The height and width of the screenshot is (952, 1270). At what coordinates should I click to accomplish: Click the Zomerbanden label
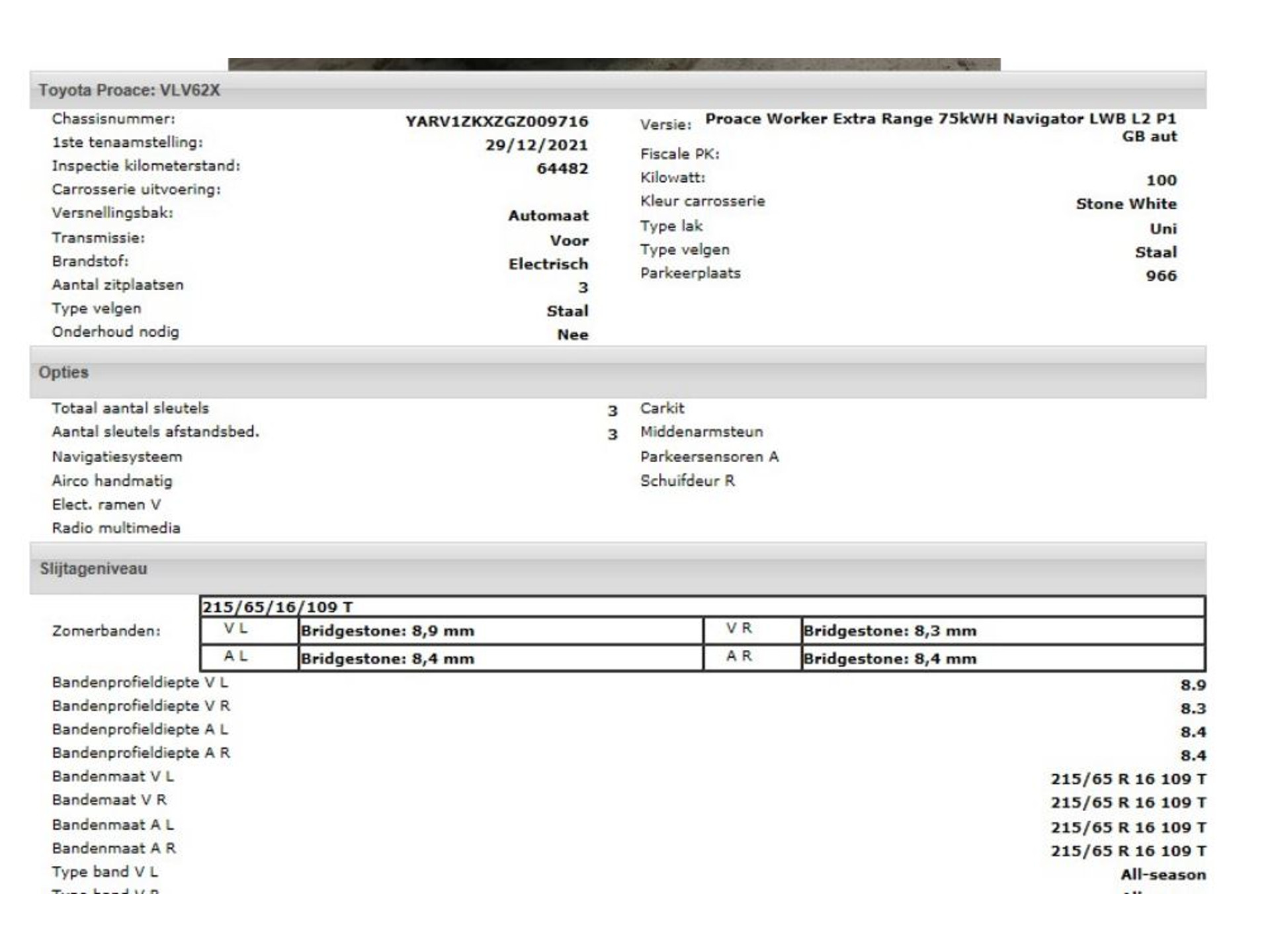(106, 631)
